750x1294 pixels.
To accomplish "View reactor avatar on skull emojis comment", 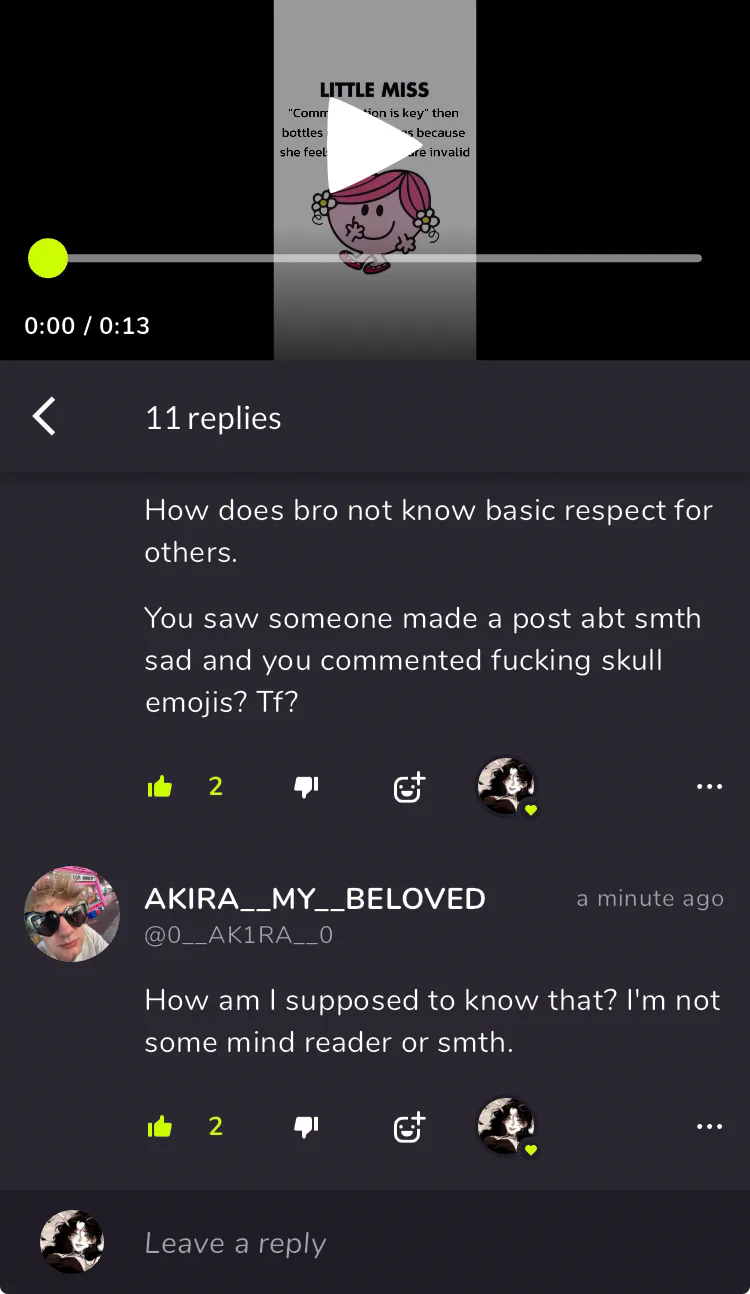I will pos(506,786).
